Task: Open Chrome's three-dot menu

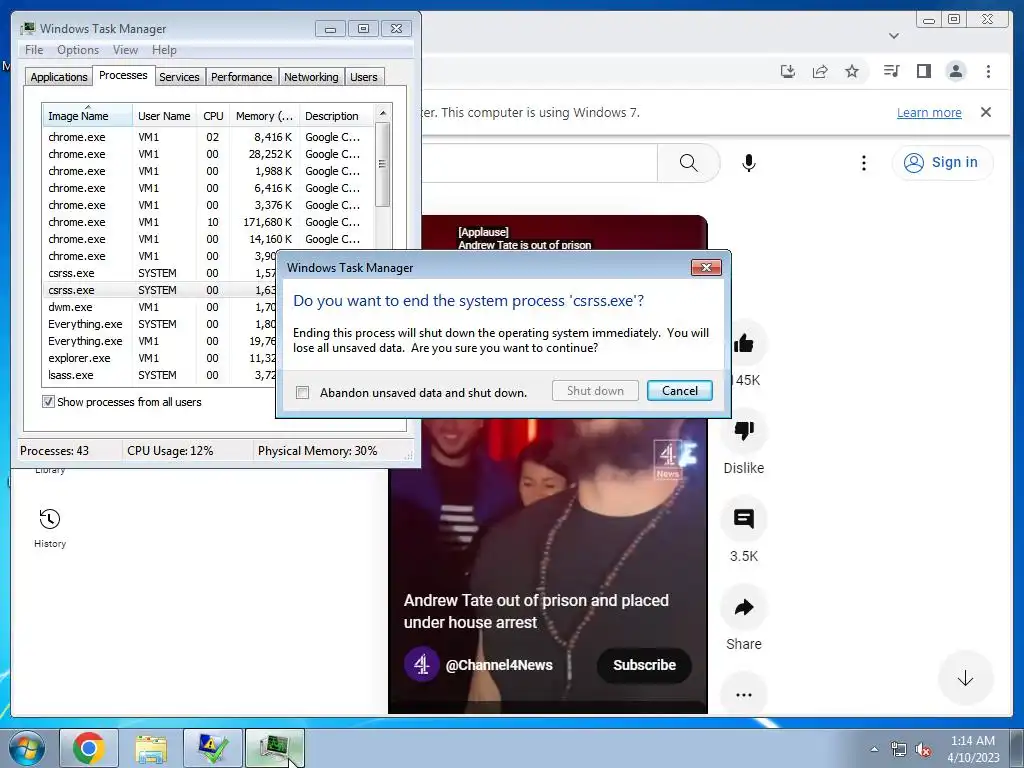Action: pos(988,71)
